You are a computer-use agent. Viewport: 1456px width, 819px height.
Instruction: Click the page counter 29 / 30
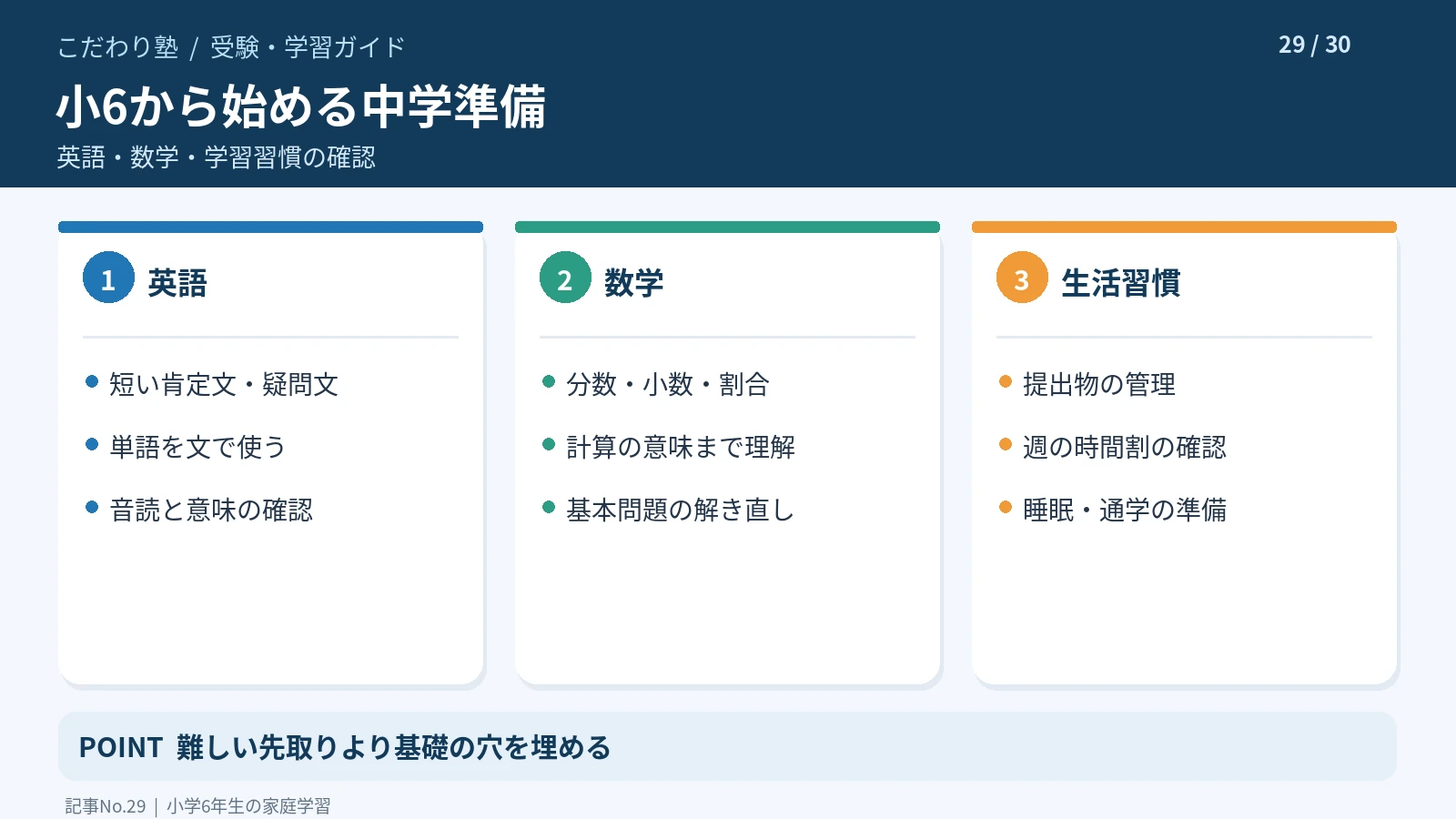click(1314, 45)
